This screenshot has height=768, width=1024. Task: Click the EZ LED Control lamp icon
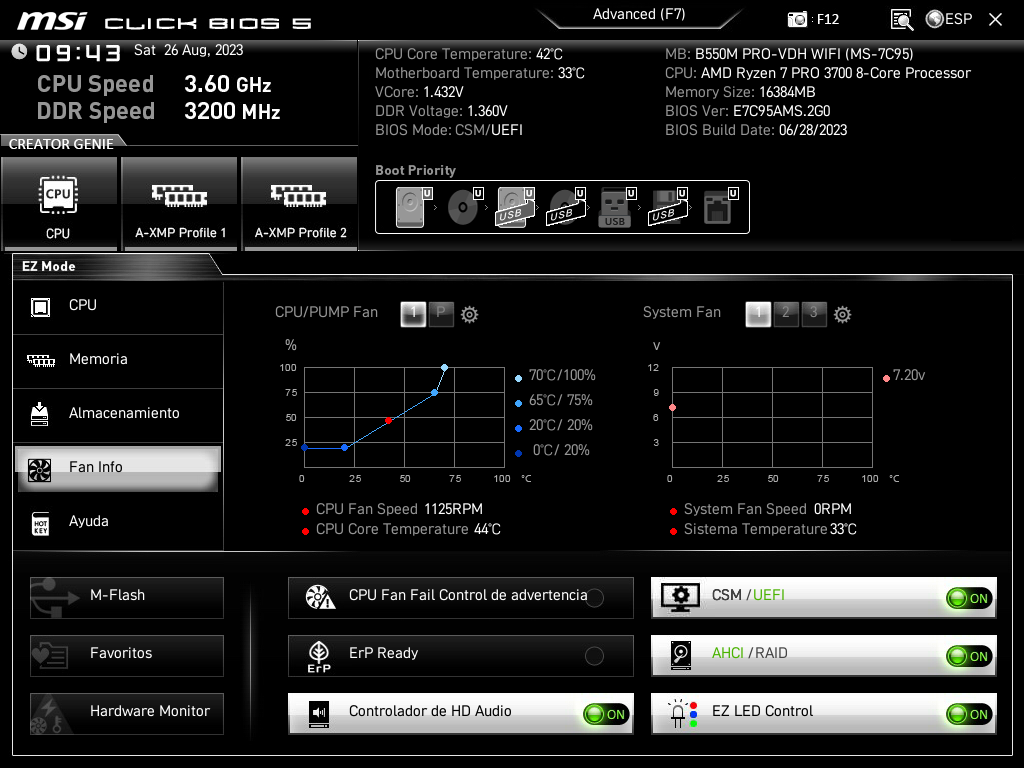click(682, 714)
